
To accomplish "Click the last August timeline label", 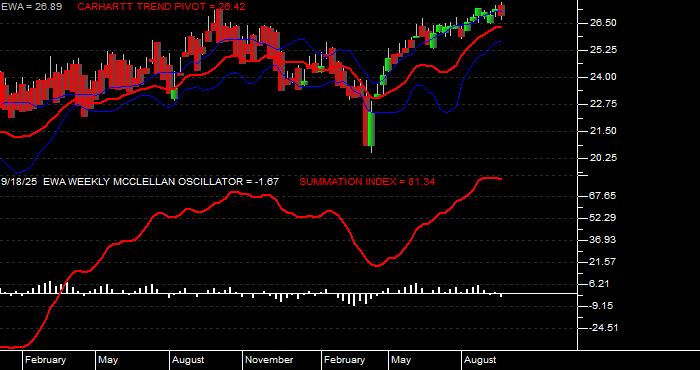I will pyautogui.click(x=480, y=360).
